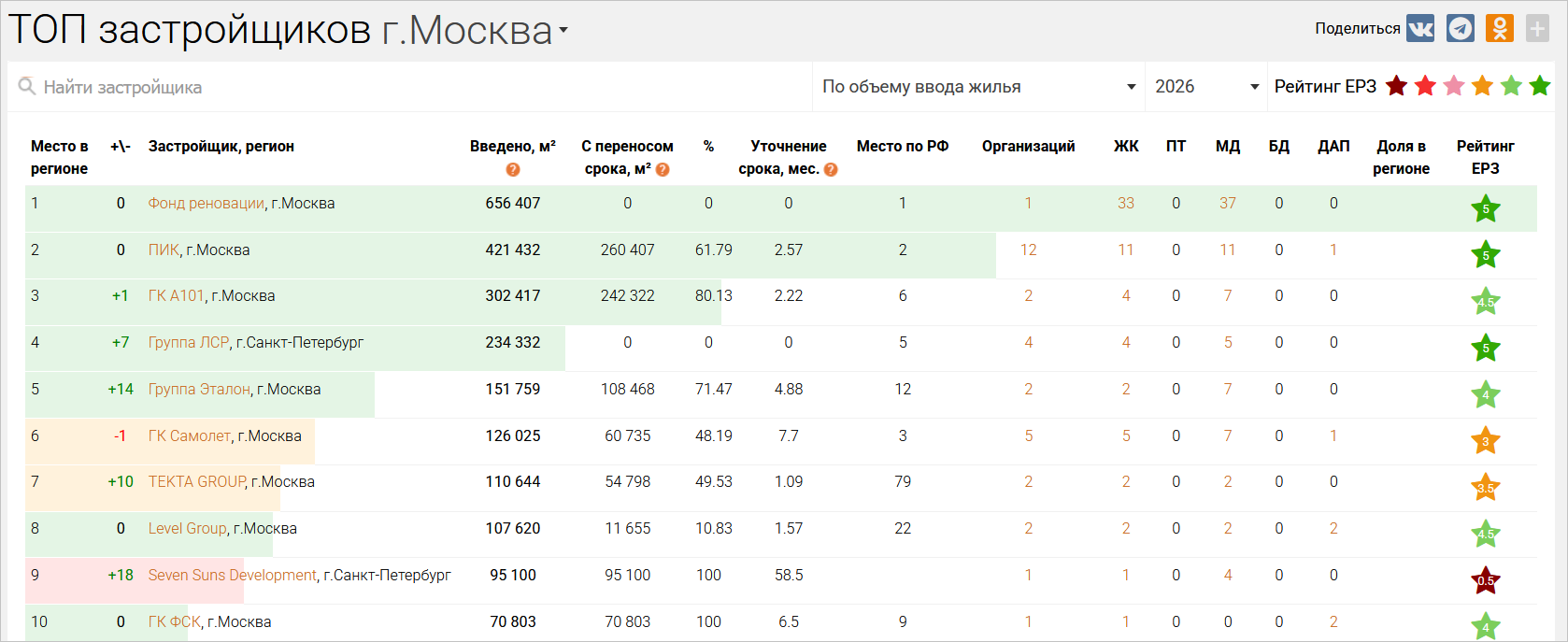Click +14 change value for Группа Эталон

pos(121,389)
